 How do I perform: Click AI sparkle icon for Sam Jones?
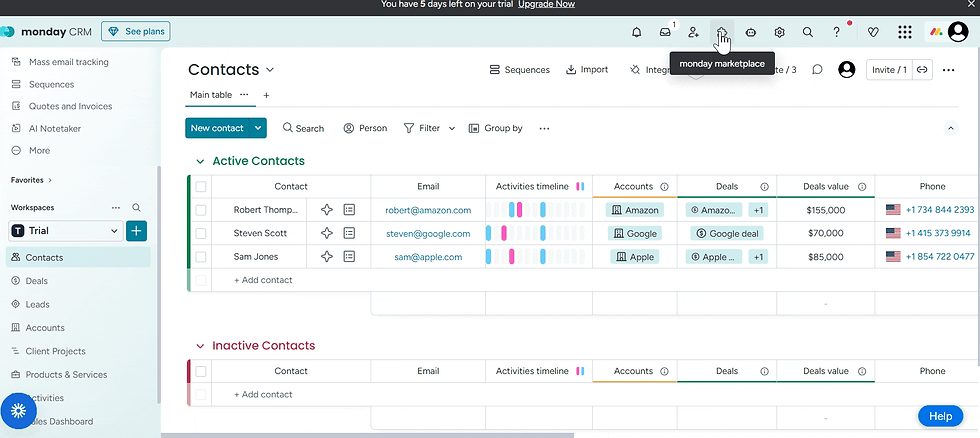pyautogui.click(x=326, y=256)
